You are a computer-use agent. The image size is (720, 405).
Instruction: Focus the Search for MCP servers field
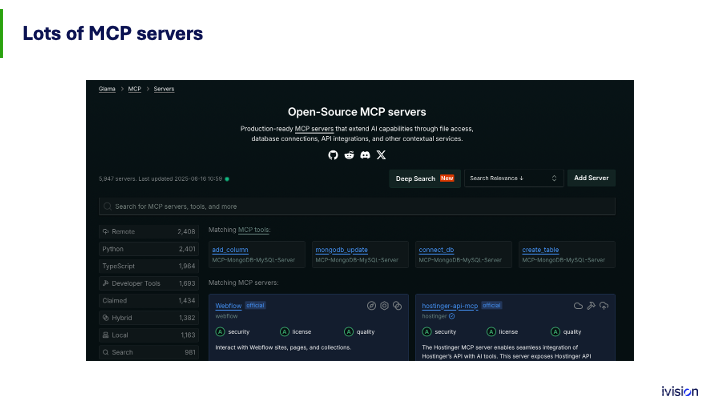pos(357,207)
